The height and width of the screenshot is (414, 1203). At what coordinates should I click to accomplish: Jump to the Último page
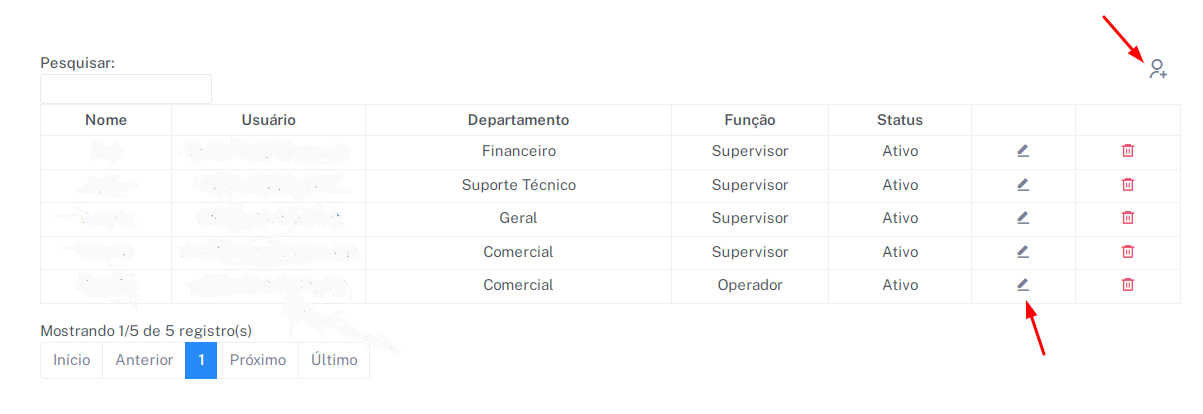coord(334,360)
